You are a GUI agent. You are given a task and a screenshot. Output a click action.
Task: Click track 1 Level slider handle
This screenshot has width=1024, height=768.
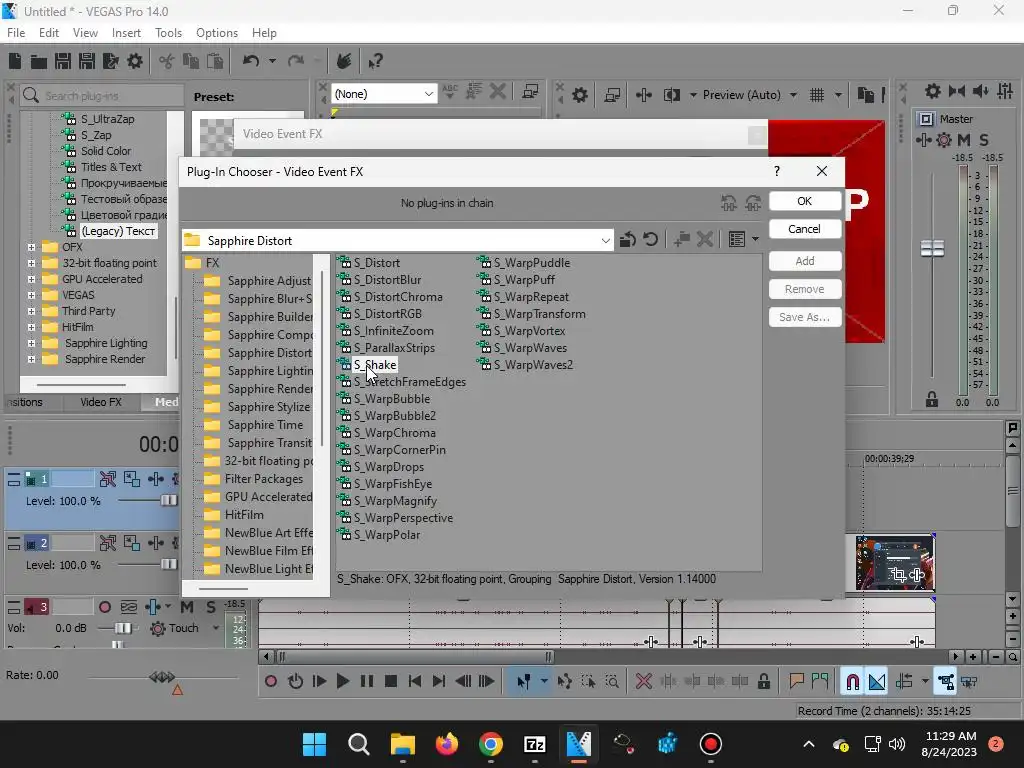[x=168, y=501]
